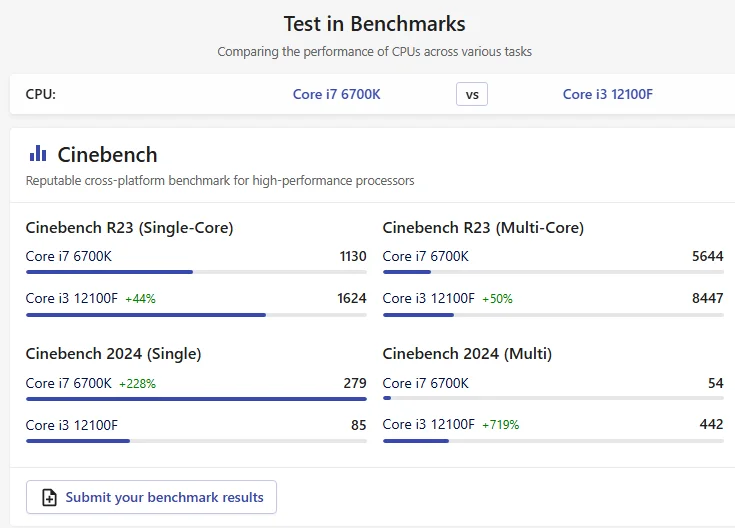Select the Cinebench R23 (Single-Core) title
Screen dimensions: 735x528
[x=129, y=228]
